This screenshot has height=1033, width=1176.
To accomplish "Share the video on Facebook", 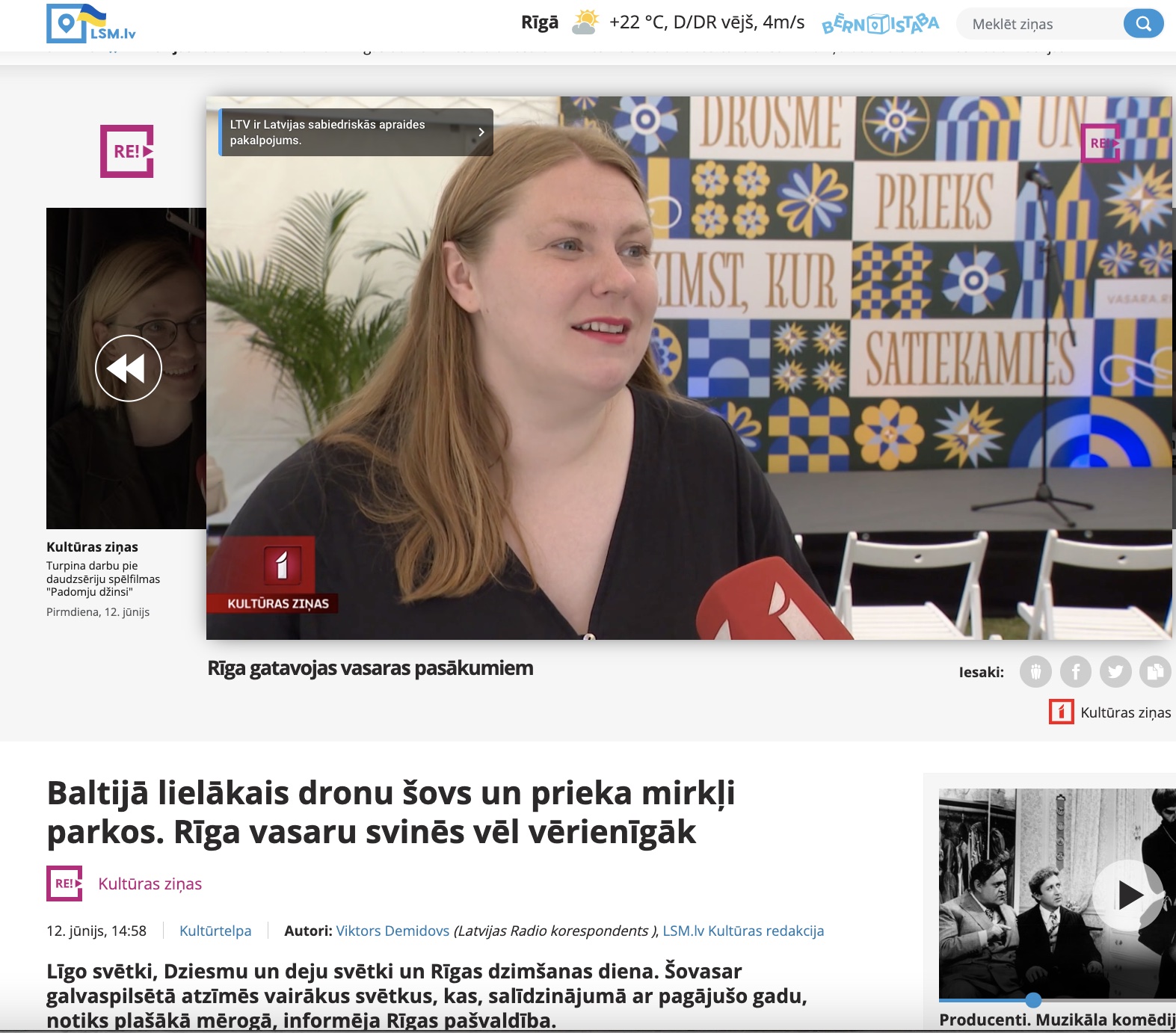I will point(1075,672).
